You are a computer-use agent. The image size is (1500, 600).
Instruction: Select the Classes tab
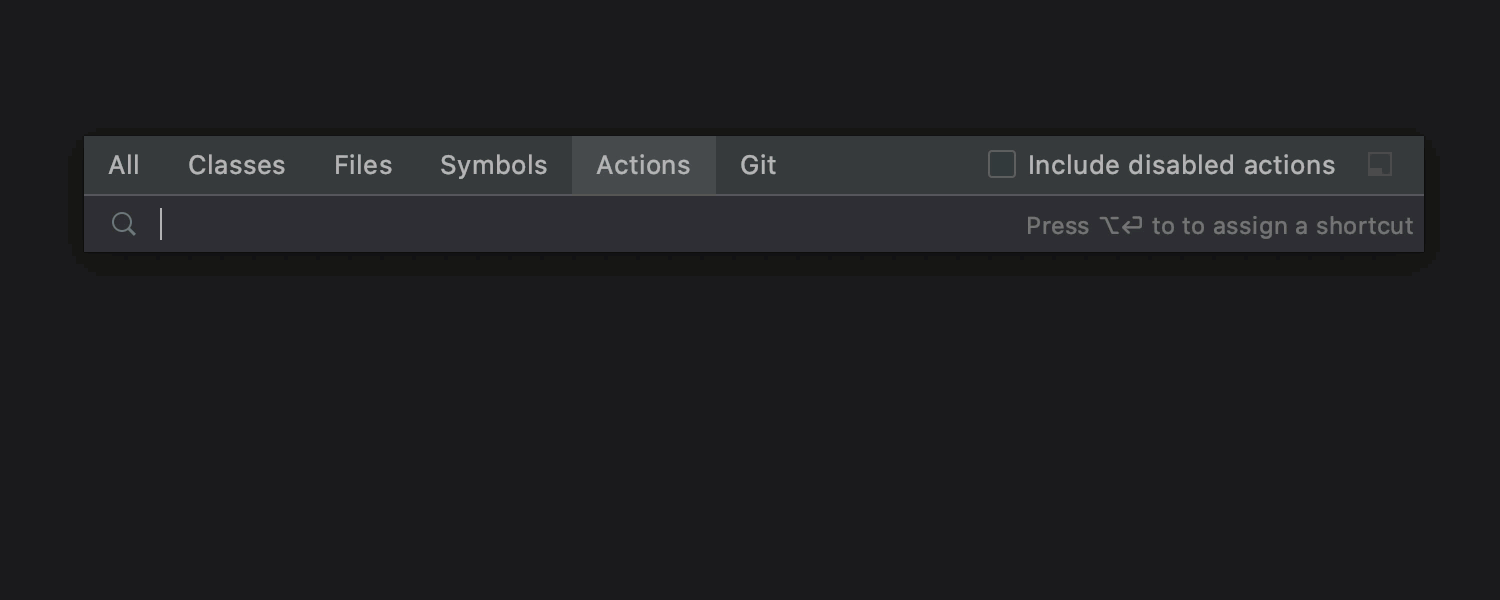(237, 165)
